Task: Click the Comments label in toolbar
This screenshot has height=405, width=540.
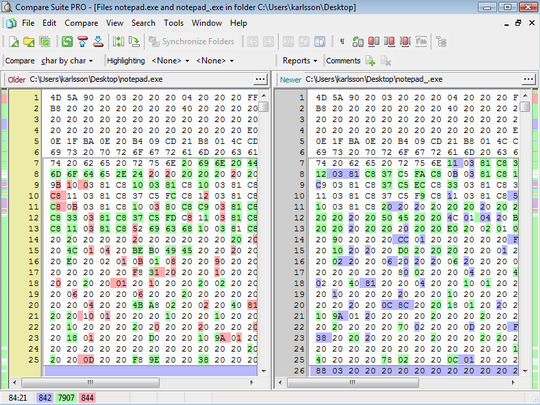Action: [343, 61]
